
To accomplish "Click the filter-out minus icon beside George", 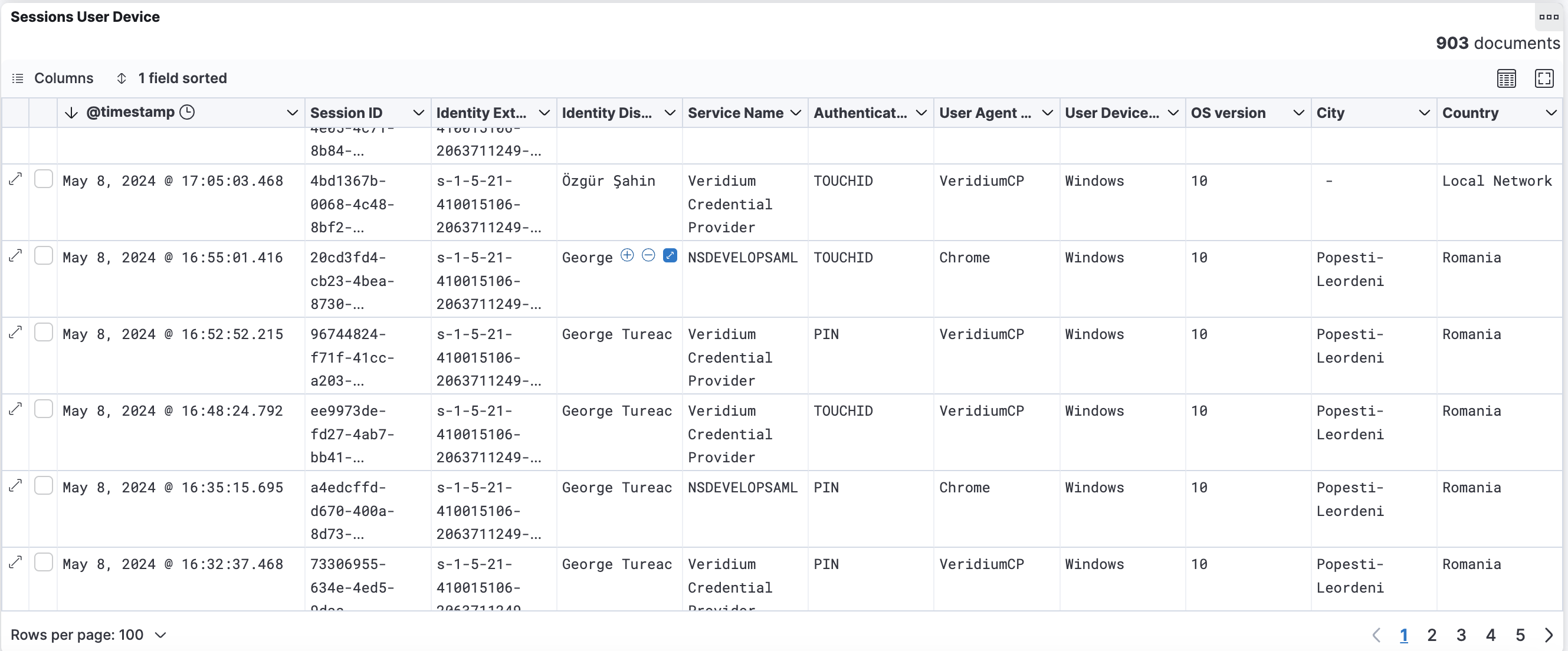I will 648,255.
